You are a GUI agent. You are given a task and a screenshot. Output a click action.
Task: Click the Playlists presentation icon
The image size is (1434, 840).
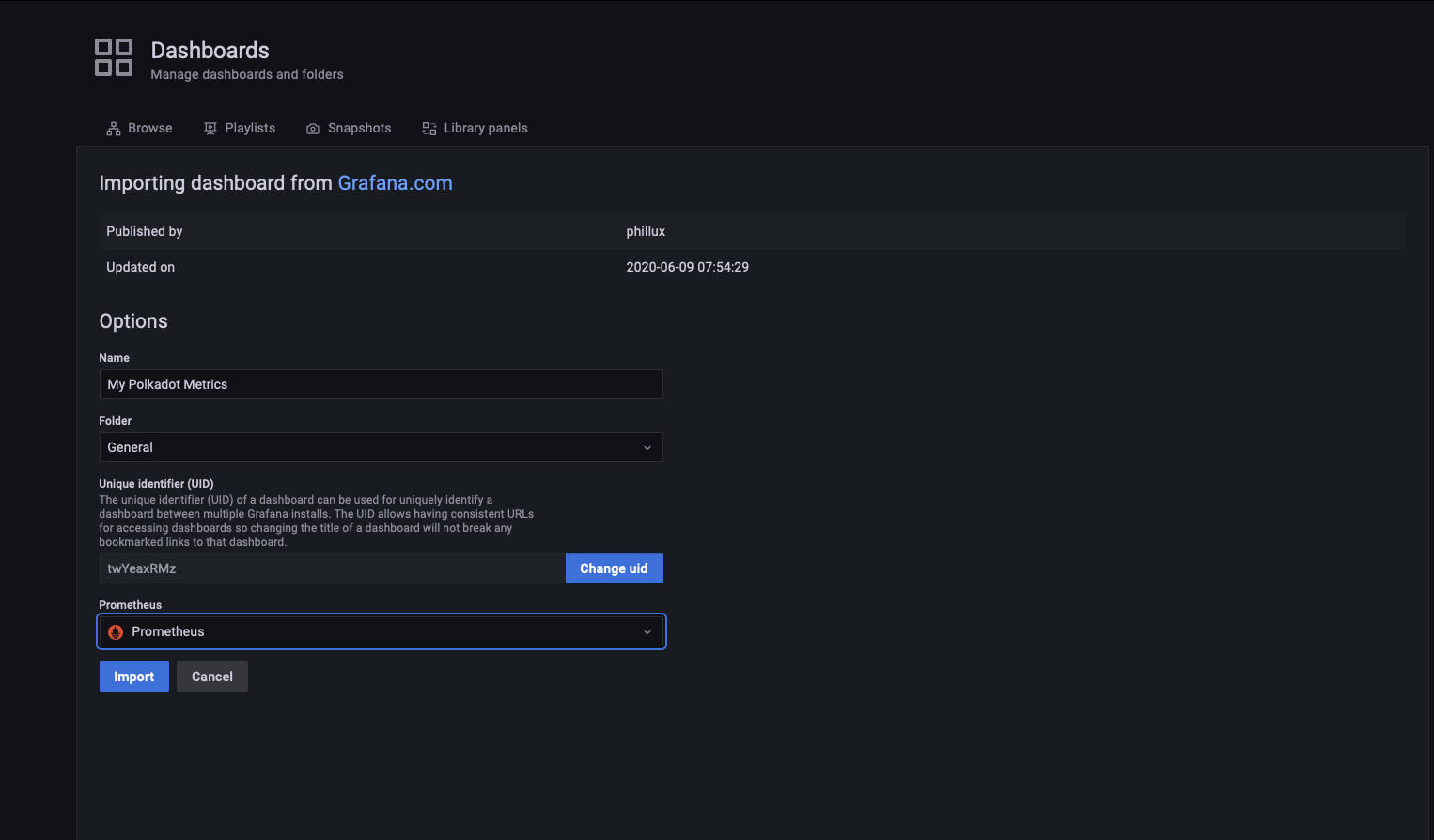[x=210, y=129]
